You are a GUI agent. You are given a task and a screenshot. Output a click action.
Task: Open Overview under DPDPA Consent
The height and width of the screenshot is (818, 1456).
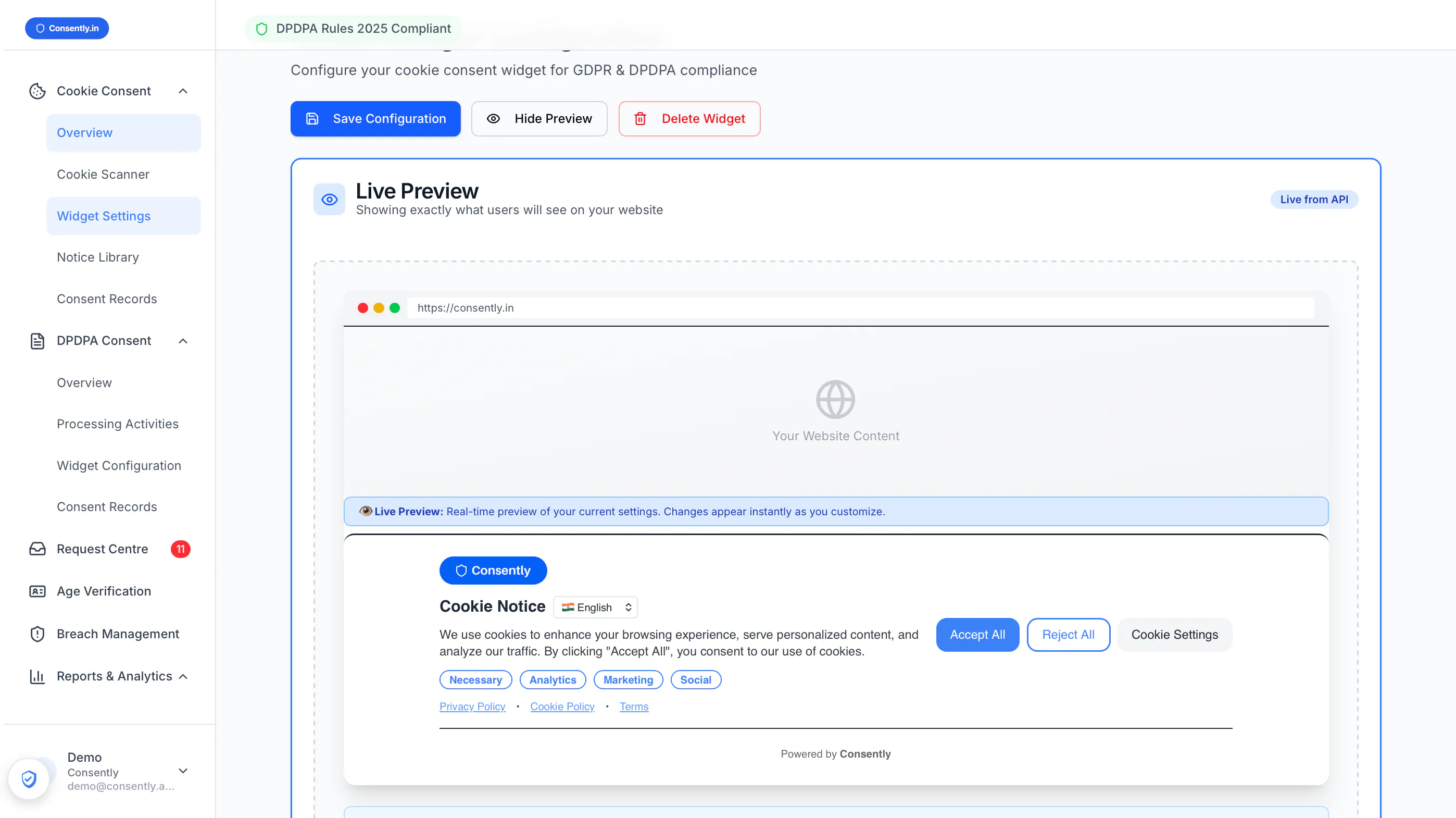click(123, 382)
